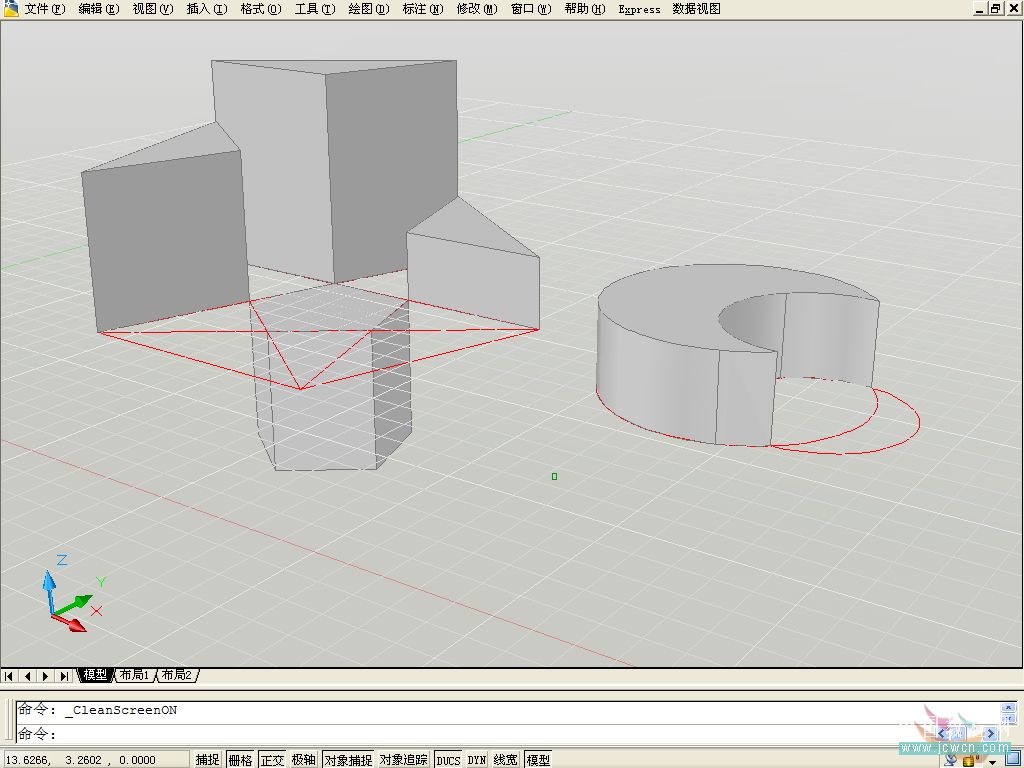Open the 数据视图 menu

(697, 8)
